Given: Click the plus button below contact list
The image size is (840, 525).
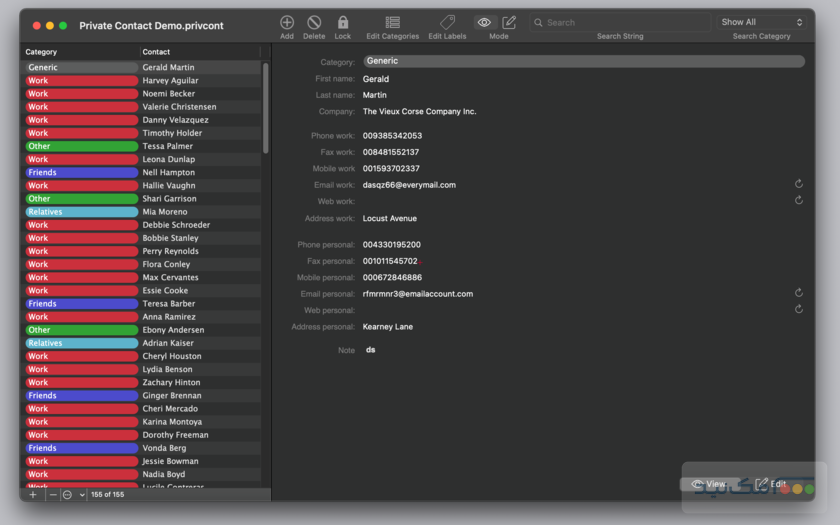Looking at the screenshot, I should 32,495.
